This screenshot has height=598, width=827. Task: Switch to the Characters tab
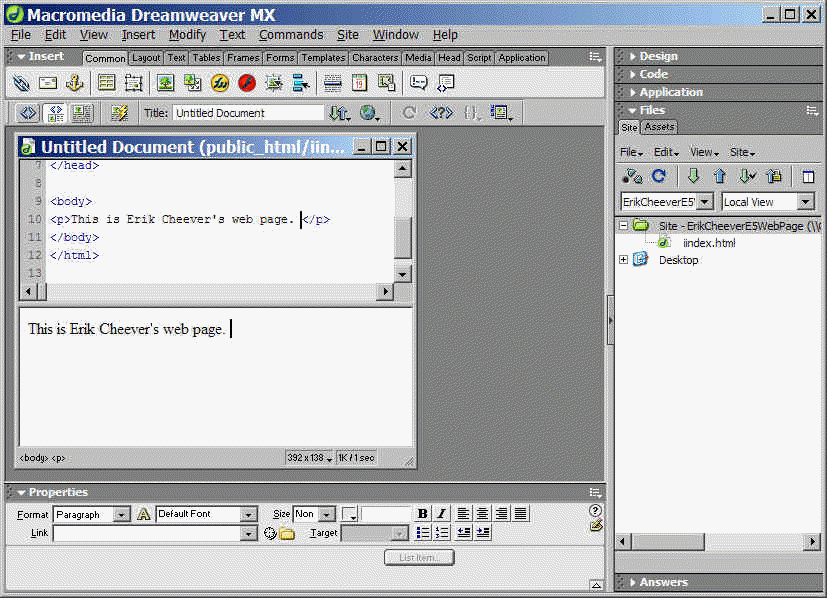pos(375,57)
